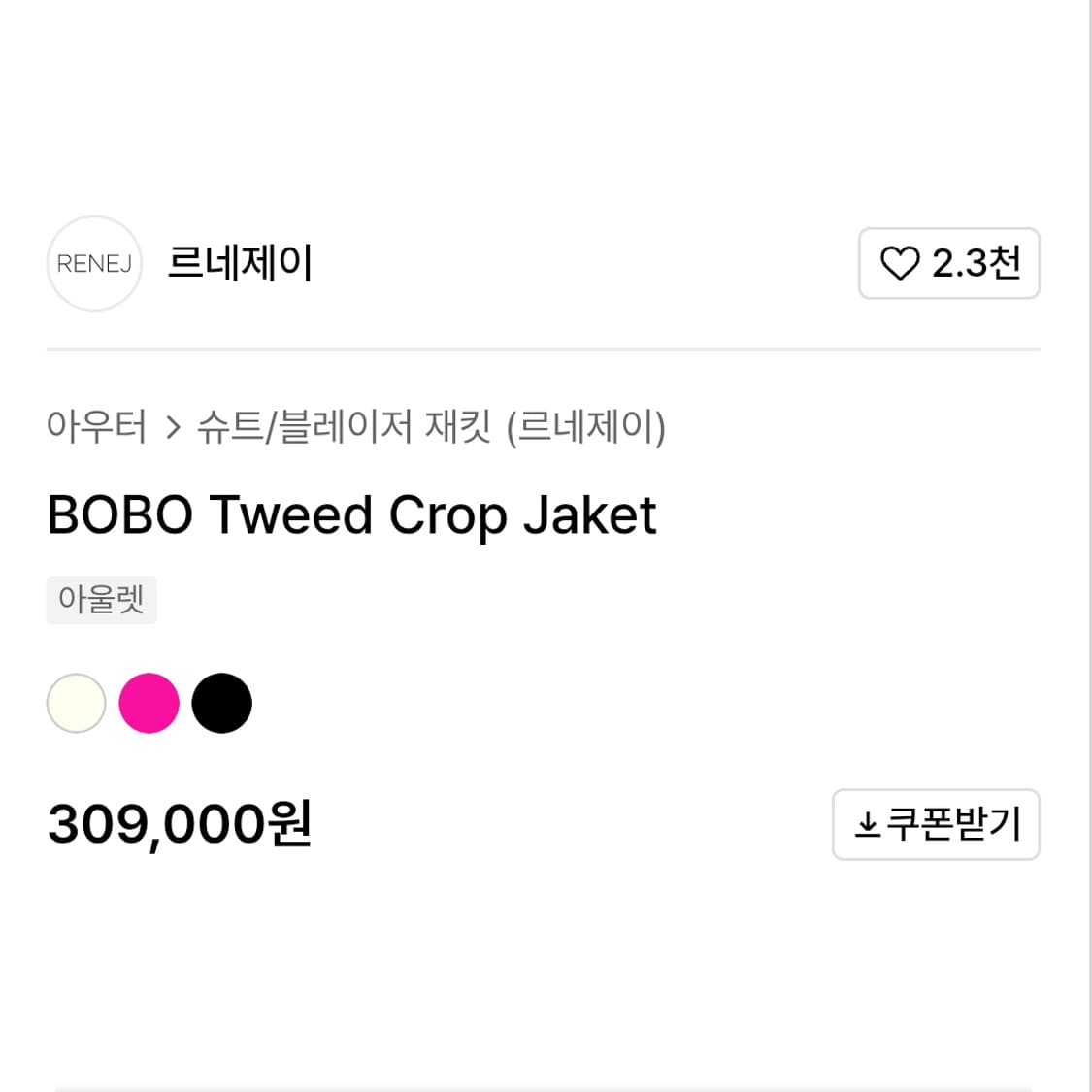
Task: Select the black color swatch
Action: [221, 702]
